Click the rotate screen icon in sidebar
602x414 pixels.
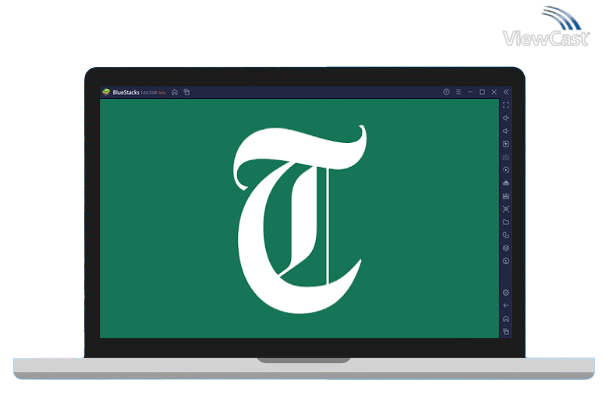tap(506, 235)
